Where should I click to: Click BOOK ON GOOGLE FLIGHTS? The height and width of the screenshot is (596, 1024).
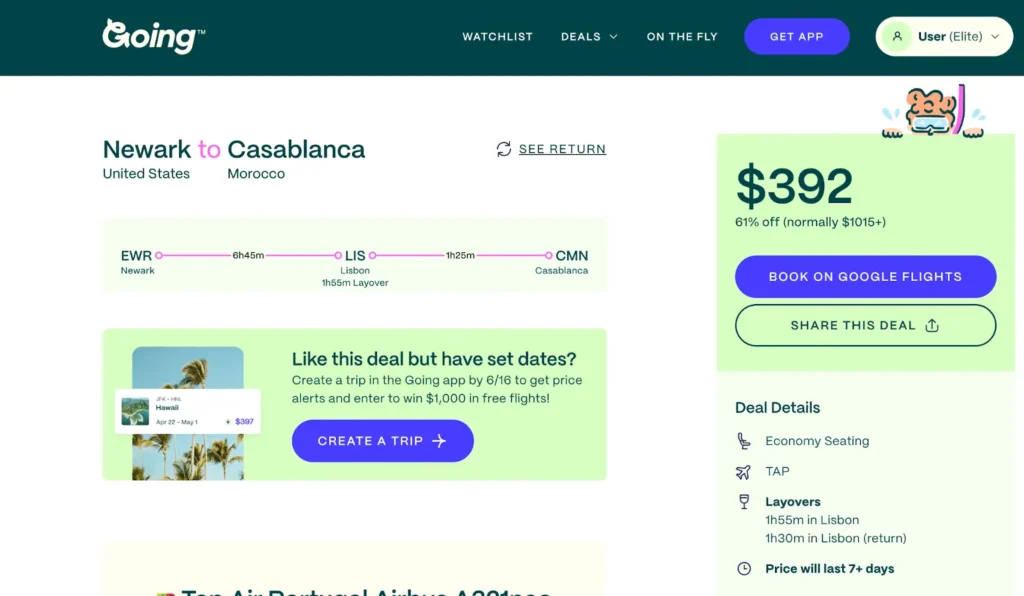865,276
